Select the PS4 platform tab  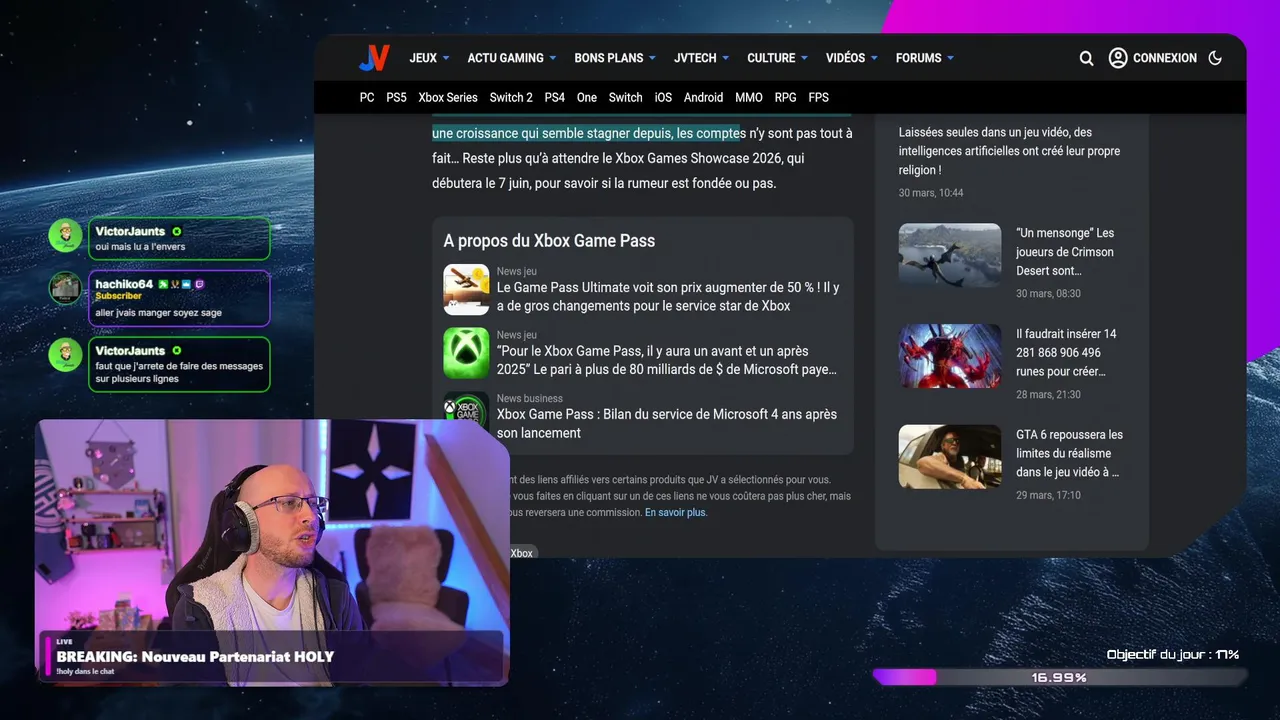tap(555, 97)
